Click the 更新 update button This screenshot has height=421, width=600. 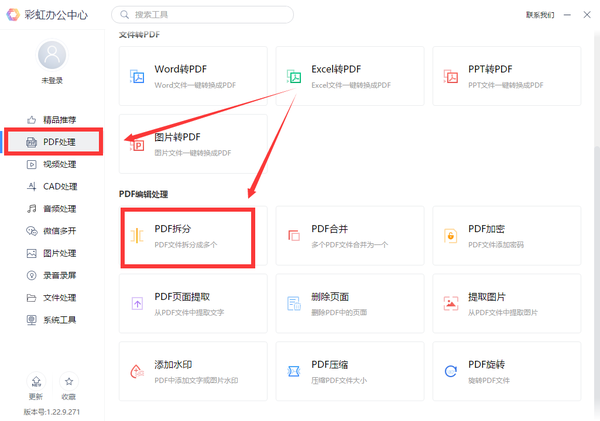pos(36,387)
